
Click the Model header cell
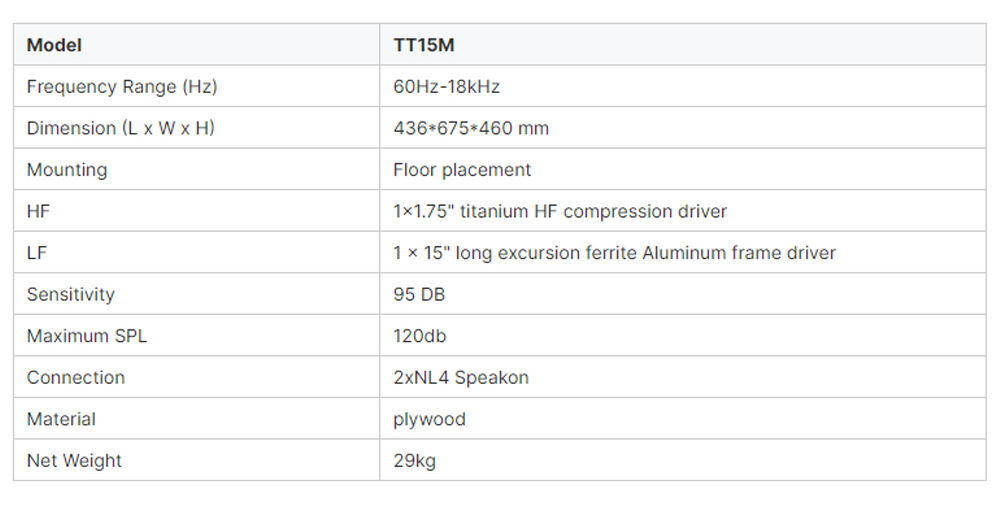[54, 45]
